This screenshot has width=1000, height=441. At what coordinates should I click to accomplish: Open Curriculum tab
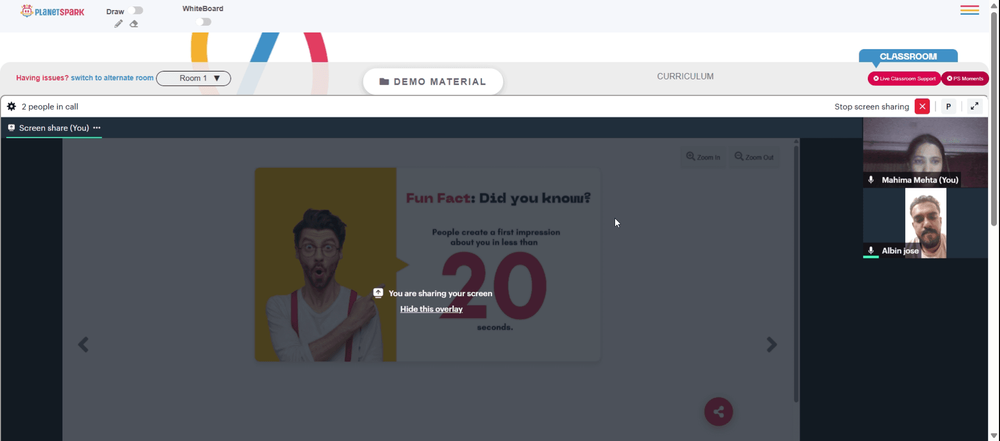(686, 76)
